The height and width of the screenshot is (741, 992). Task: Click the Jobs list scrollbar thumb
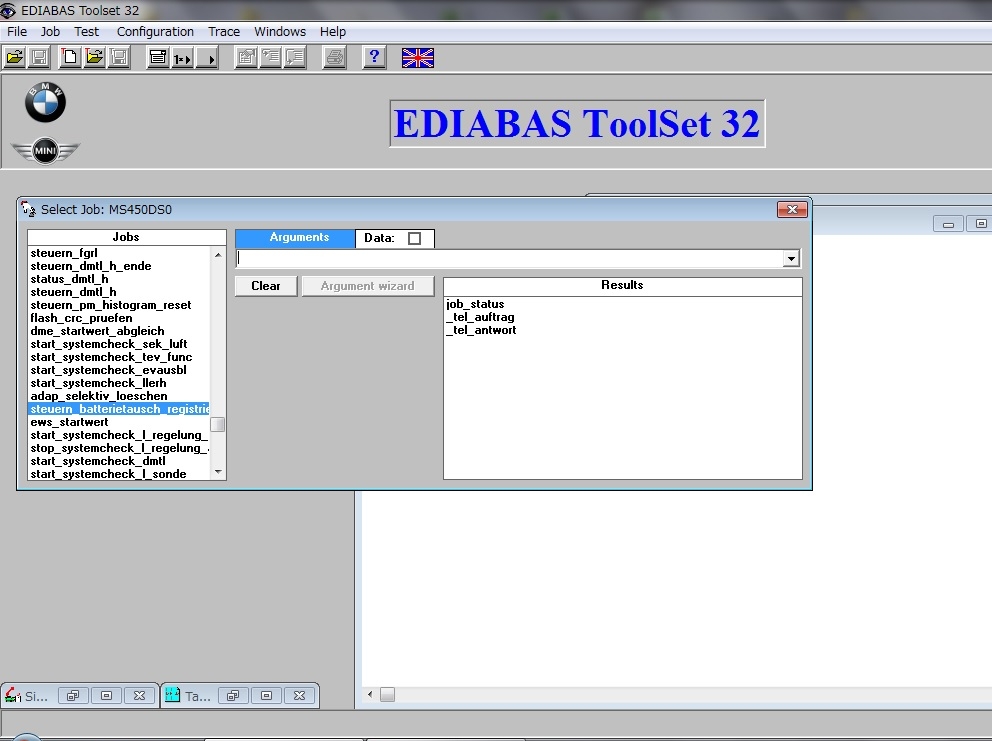coord(218,424)
